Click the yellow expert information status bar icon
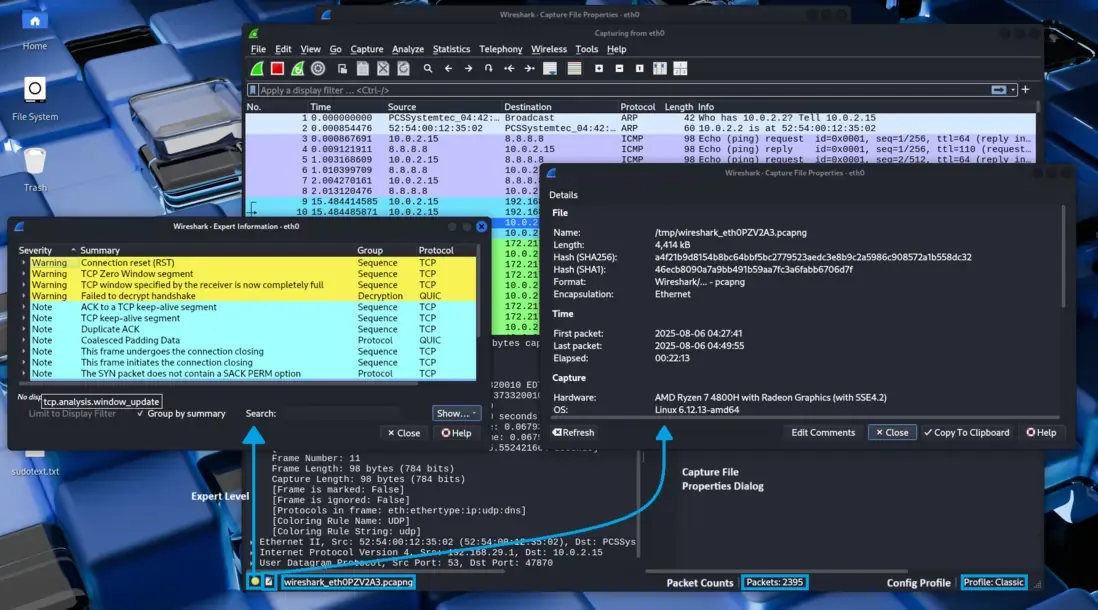This screenshot has width=1098, height=610. (x=255, y=582)
